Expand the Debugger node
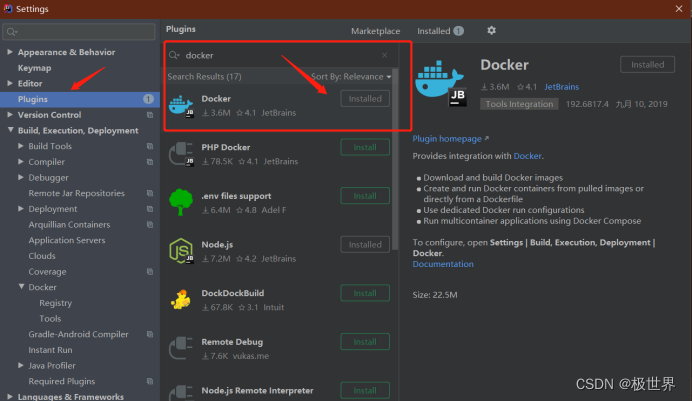The height and width of the screenshot is (401, 692). pos(21,177)
